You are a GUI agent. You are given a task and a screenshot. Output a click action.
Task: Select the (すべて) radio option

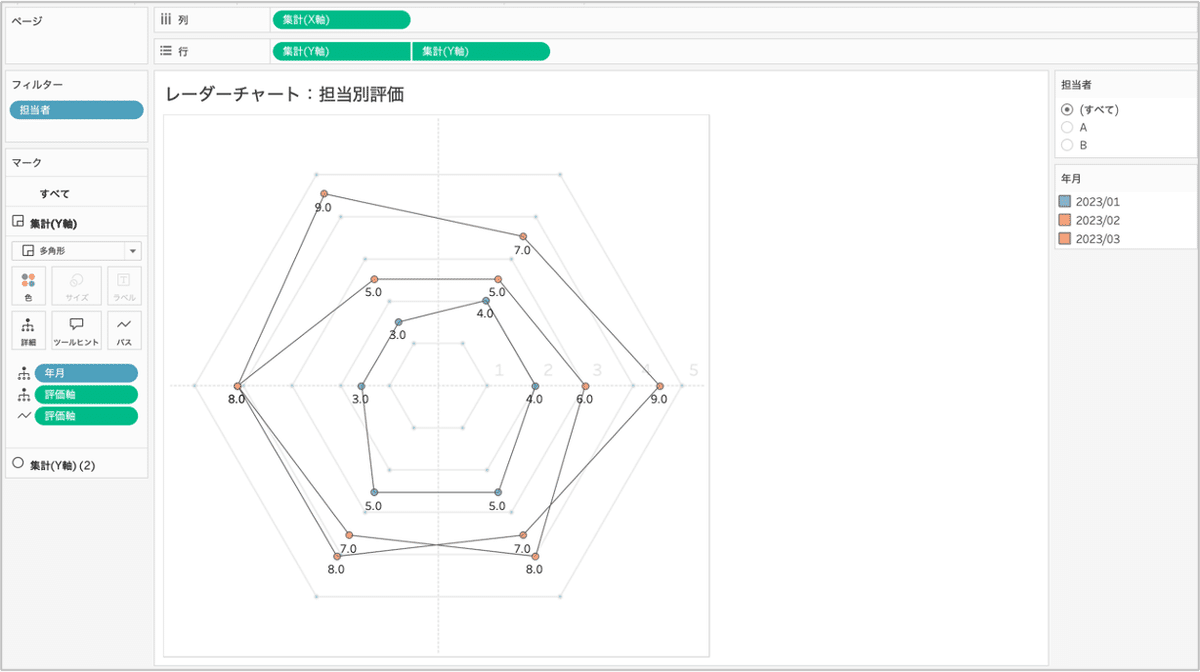tap(1067, 109)
